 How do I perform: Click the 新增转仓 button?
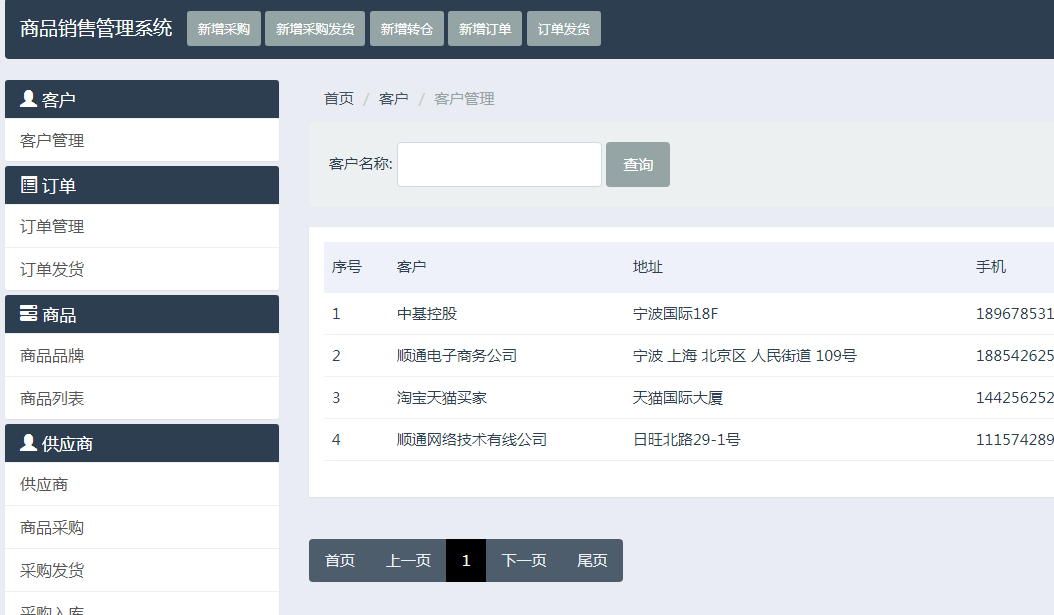point(406,29)
